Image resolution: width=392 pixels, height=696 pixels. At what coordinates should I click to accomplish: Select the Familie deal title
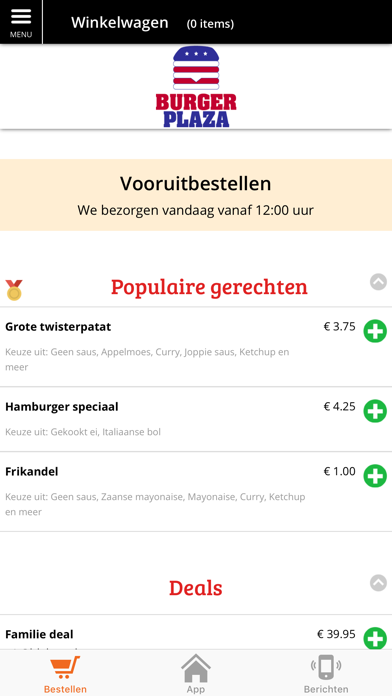click(x=40, y=634)
